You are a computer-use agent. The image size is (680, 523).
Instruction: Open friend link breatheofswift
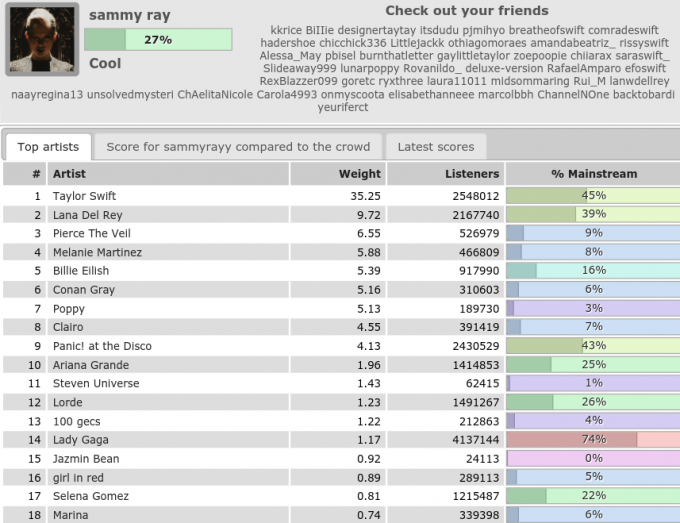click(x=546, y=30)
